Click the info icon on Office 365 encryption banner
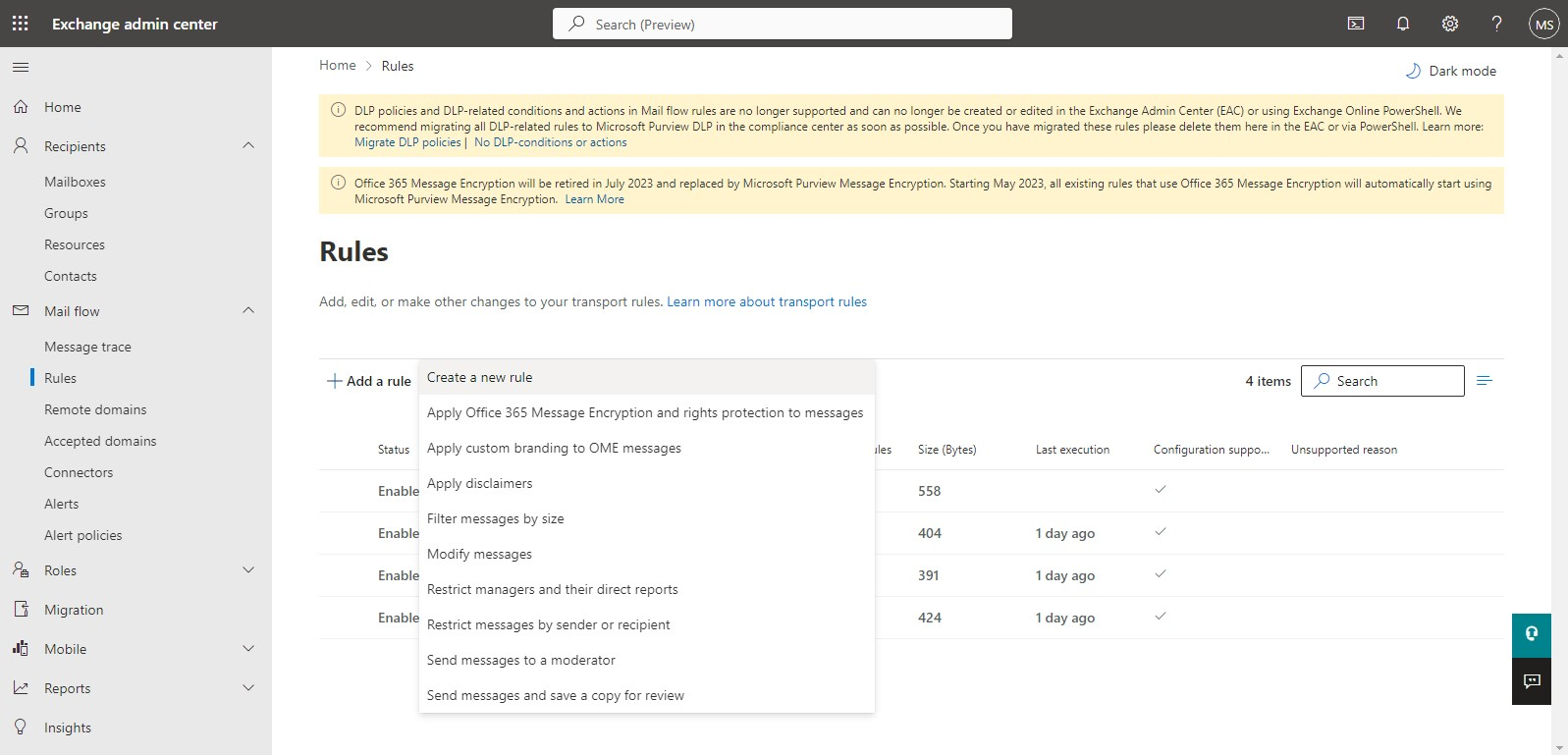Viewport: 1568px width, 755px height. pos(338,183)
